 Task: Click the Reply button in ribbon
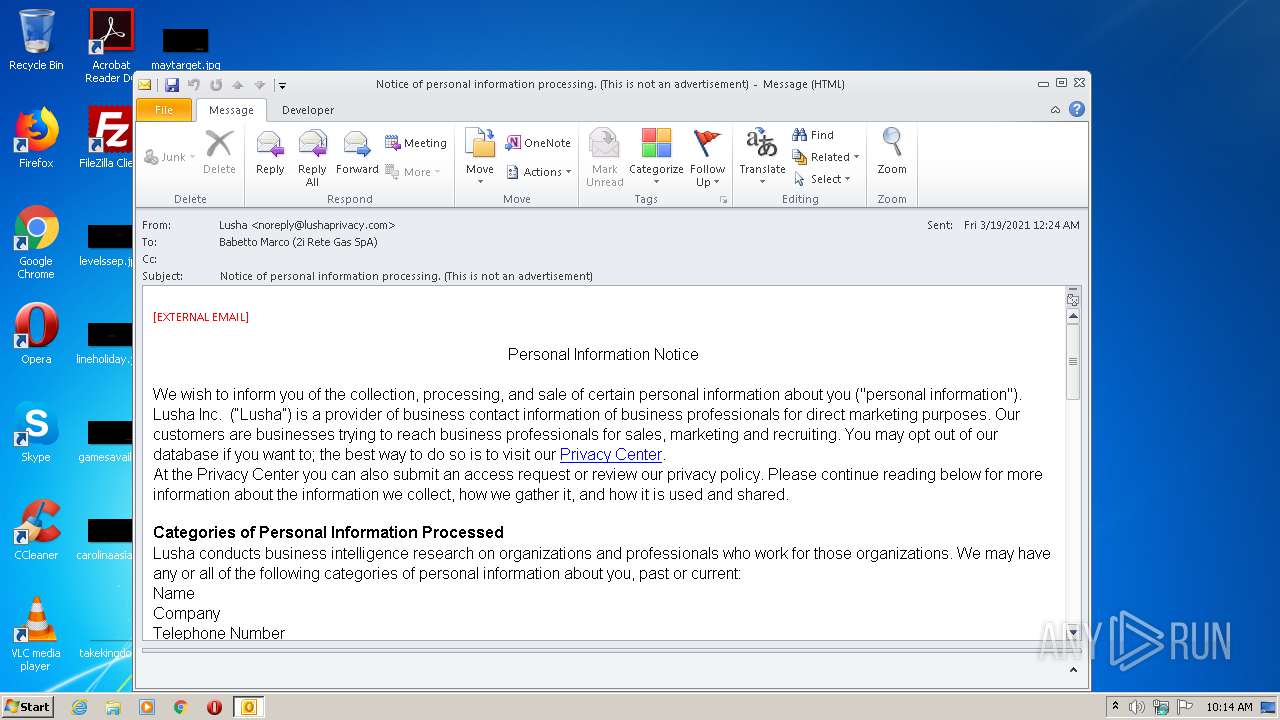(x=270, y=155)
